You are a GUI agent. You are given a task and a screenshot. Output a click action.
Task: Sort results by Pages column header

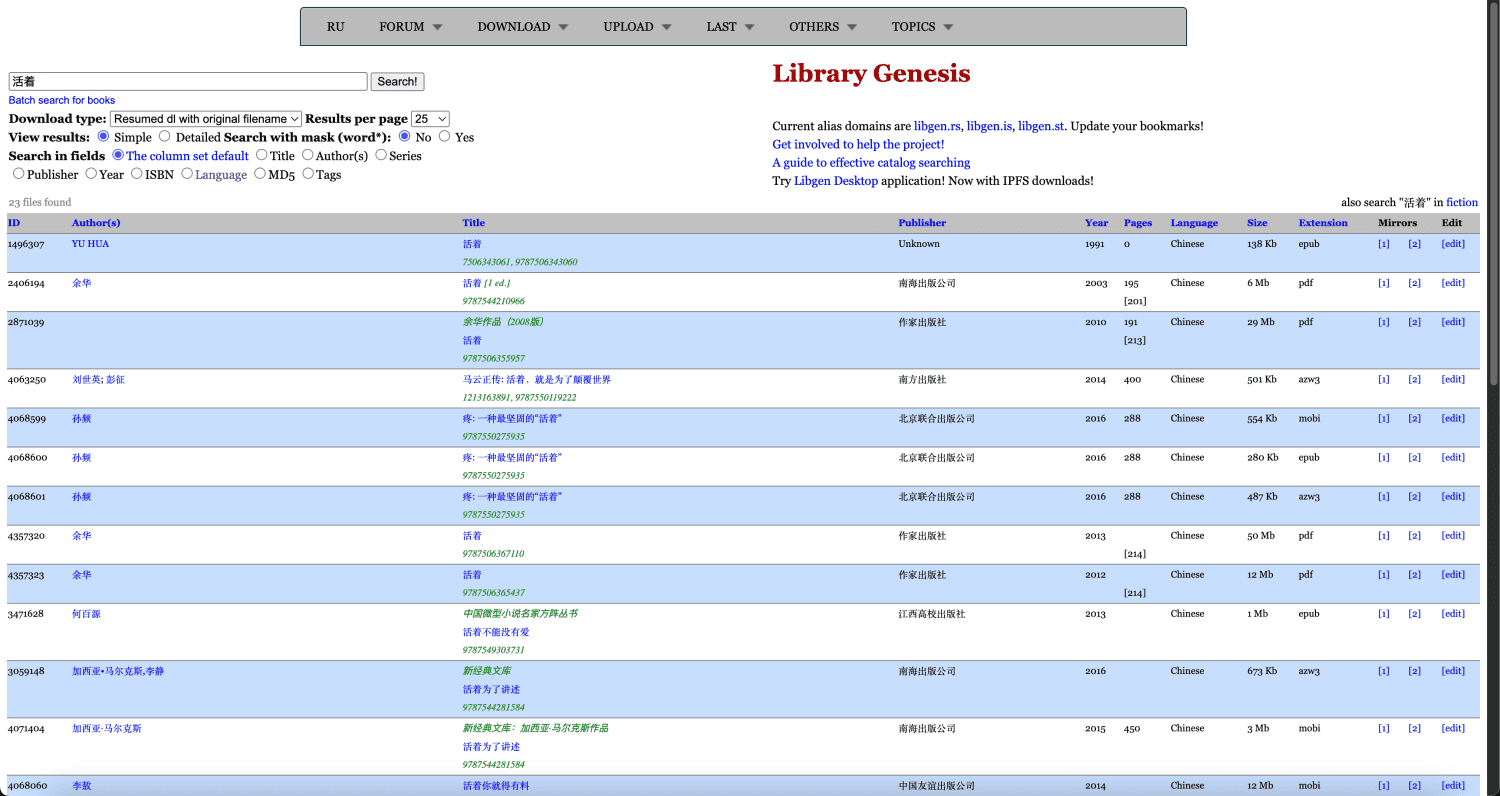pos(1138,223)
